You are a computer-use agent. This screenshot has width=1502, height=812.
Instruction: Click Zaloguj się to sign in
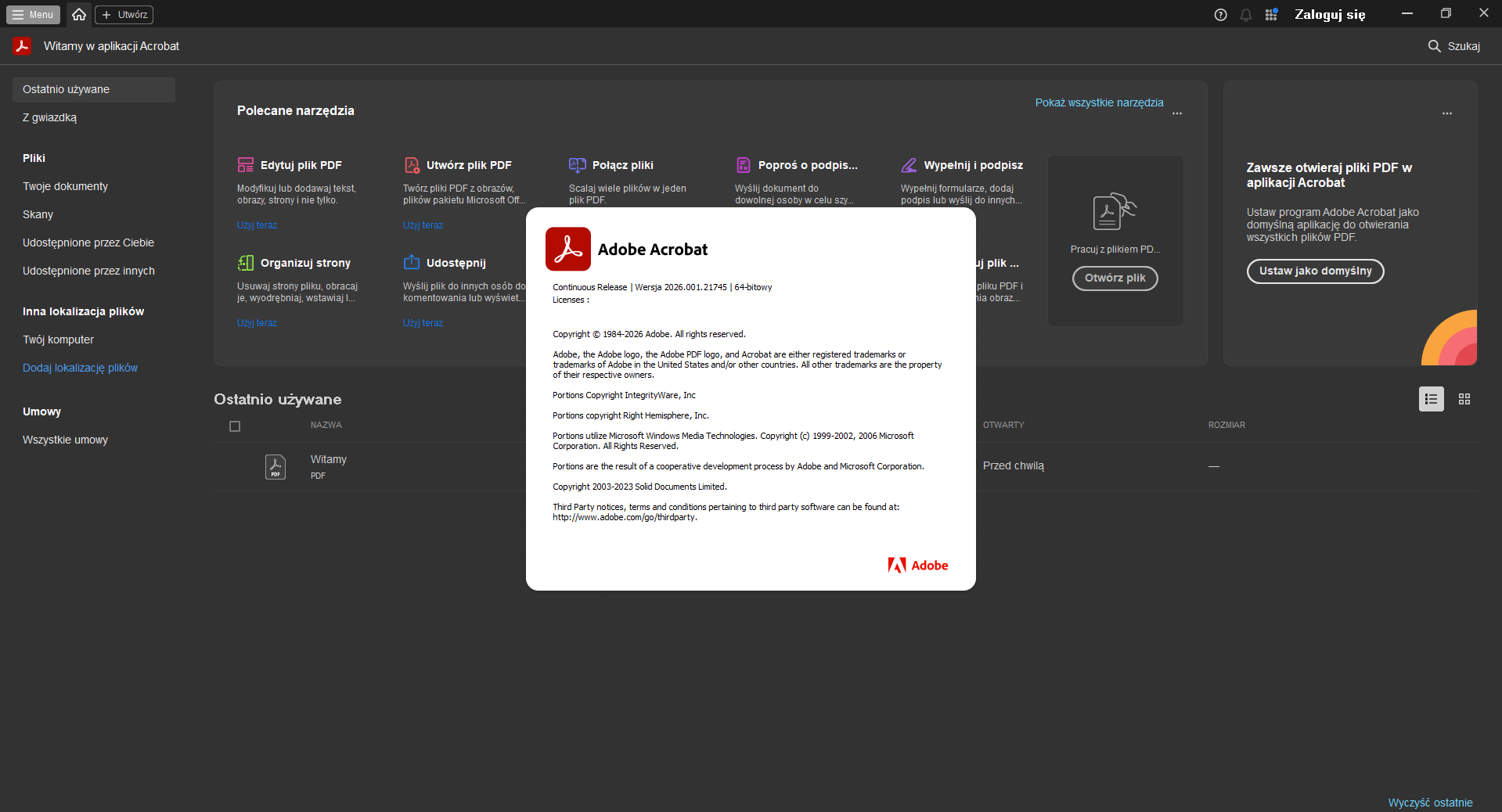[x=1330, y=15]
